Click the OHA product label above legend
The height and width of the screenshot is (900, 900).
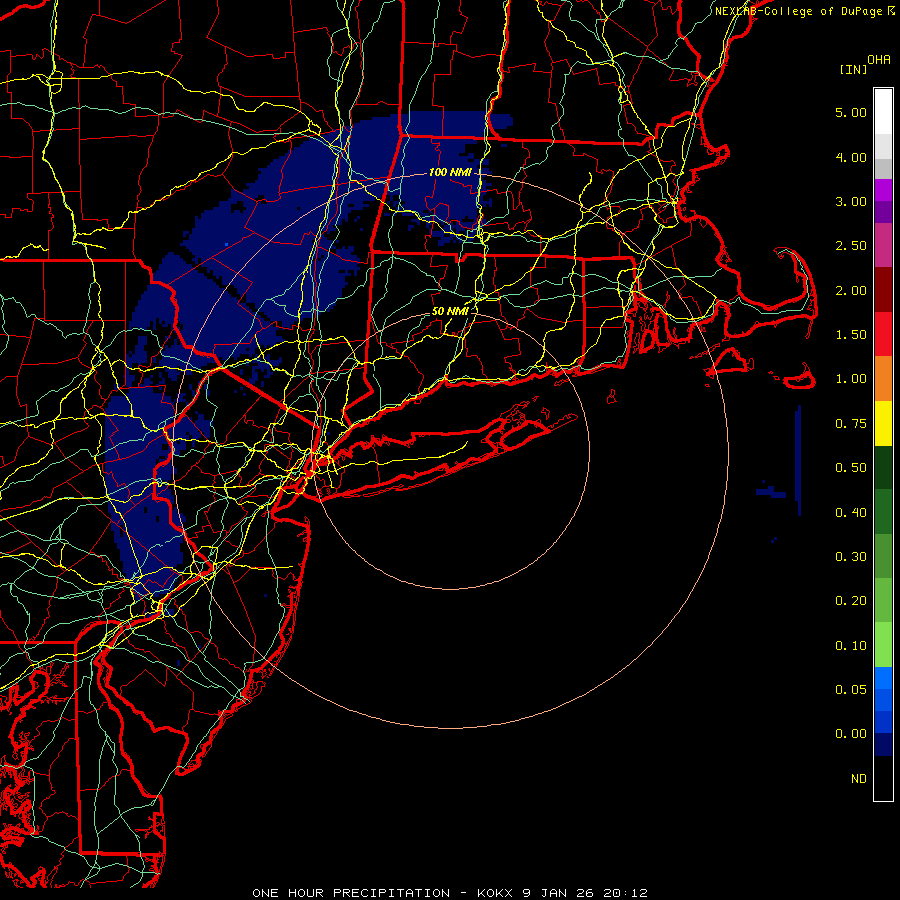879,60
